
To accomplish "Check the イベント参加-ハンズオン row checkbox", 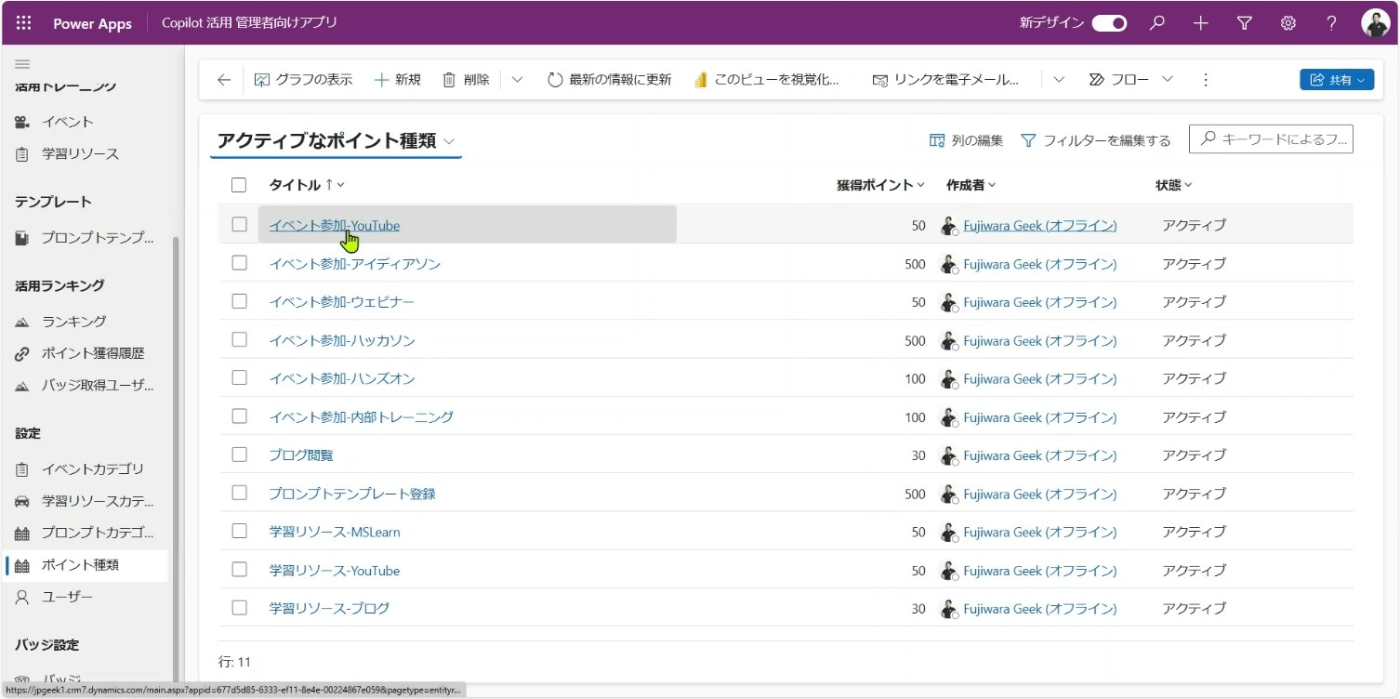I will click(239, 378).
